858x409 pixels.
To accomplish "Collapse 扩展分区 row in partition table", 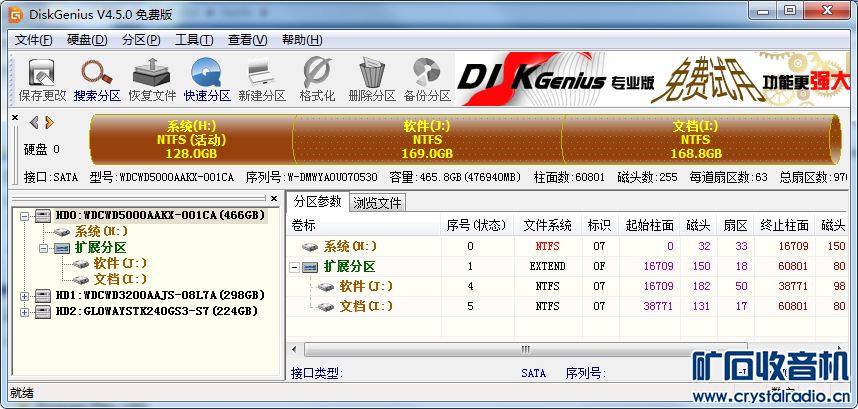I will (295, 267).
